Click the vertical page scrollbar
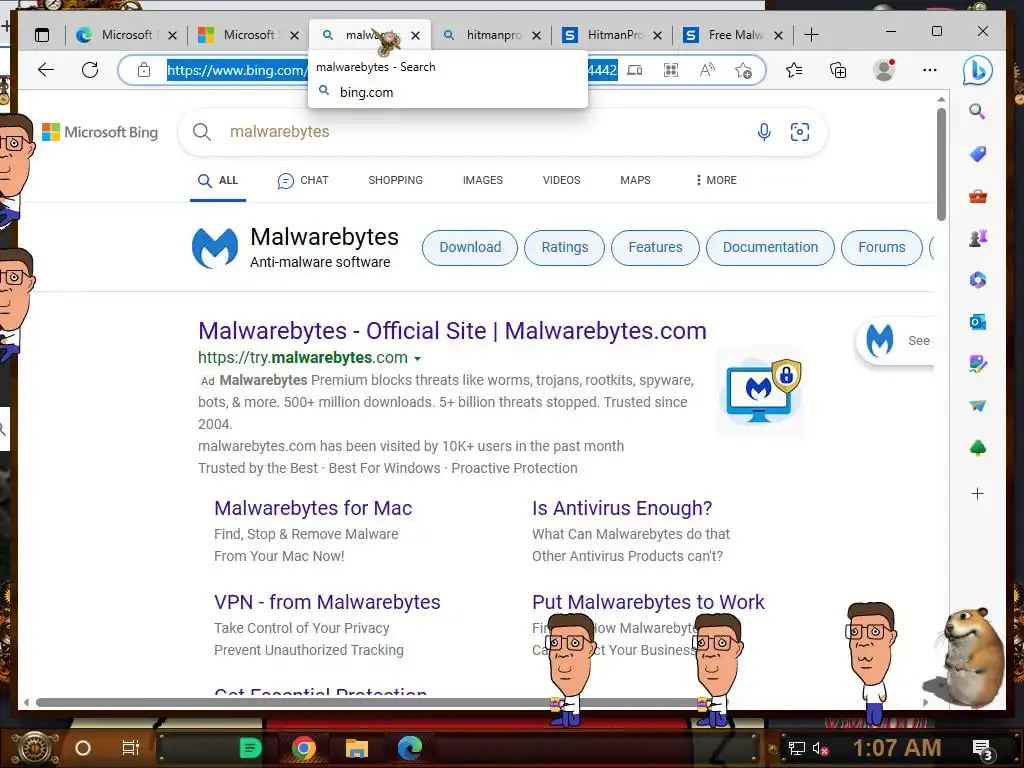1024x768 pixels. [941, 163]
